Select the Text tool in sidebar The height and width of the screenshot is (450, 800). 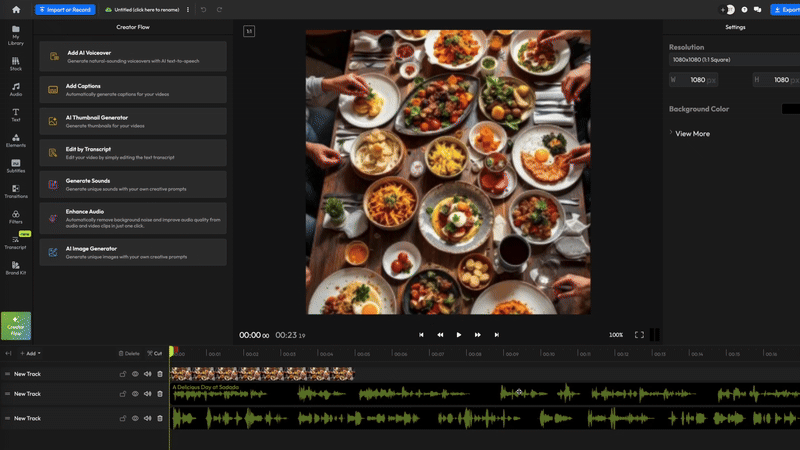pos(16,114)
